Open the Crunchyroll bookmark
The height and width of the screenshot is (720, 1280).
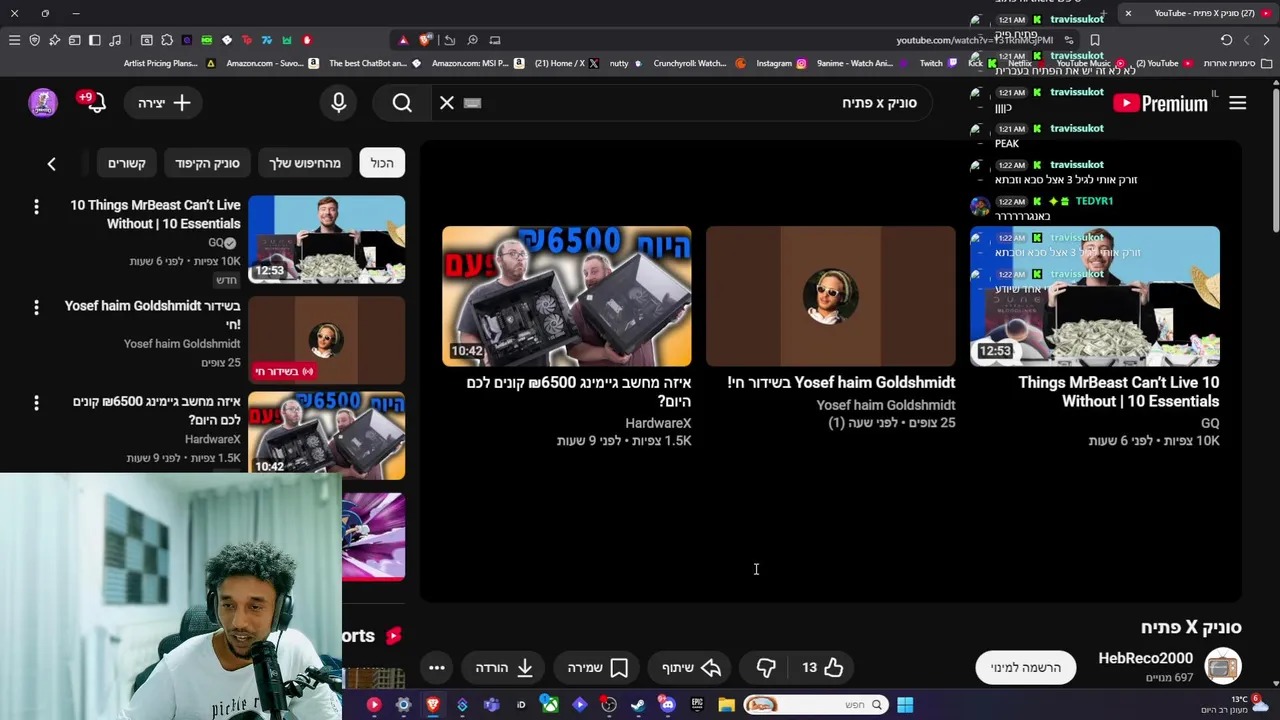(699, 63)
